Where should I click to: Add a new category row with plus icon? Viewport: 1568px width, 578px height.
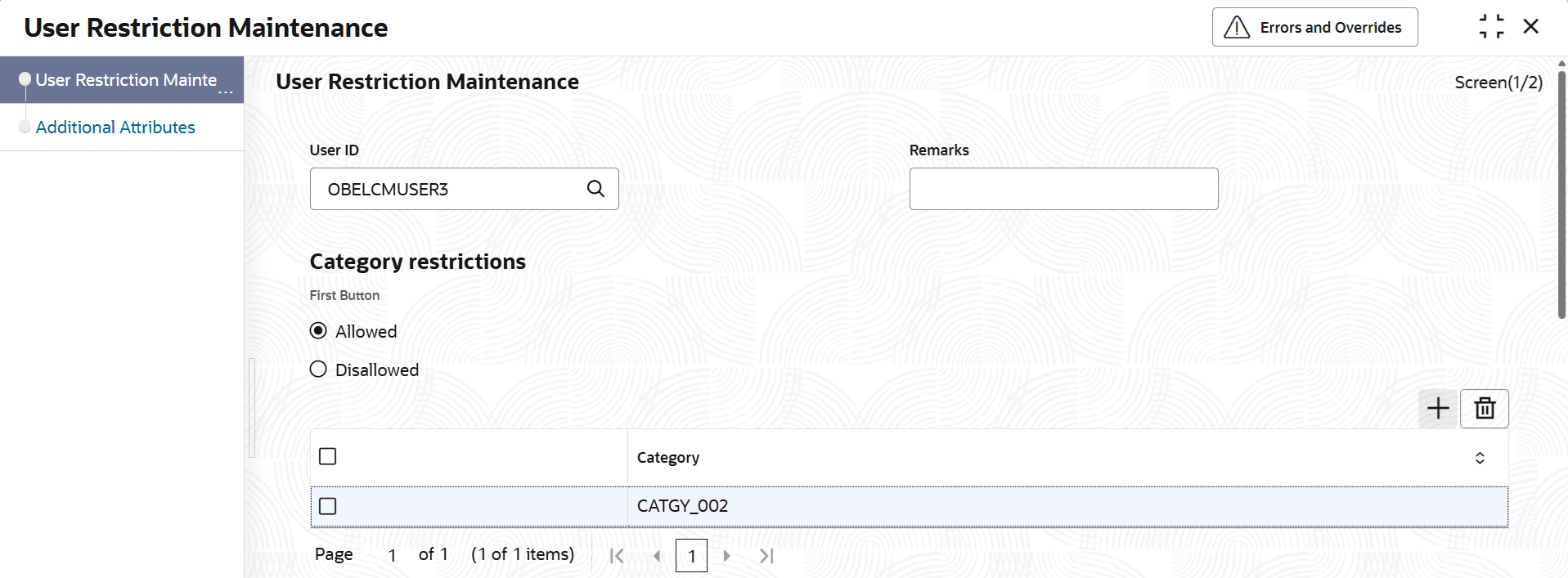click(x=1438, y=408)
